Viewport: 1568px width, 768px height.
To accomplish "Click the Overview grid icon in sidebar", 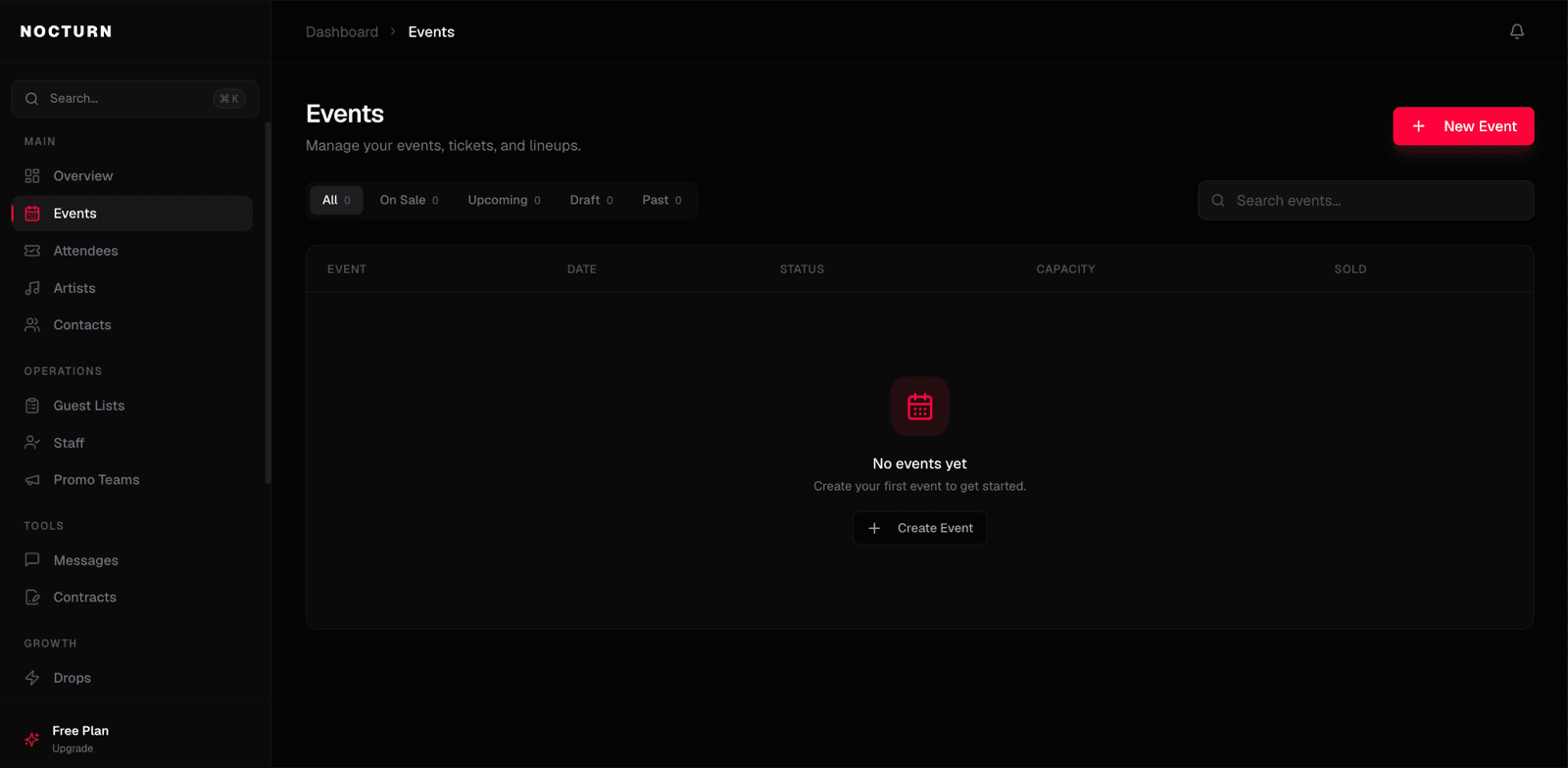I will tap(32, 176).
